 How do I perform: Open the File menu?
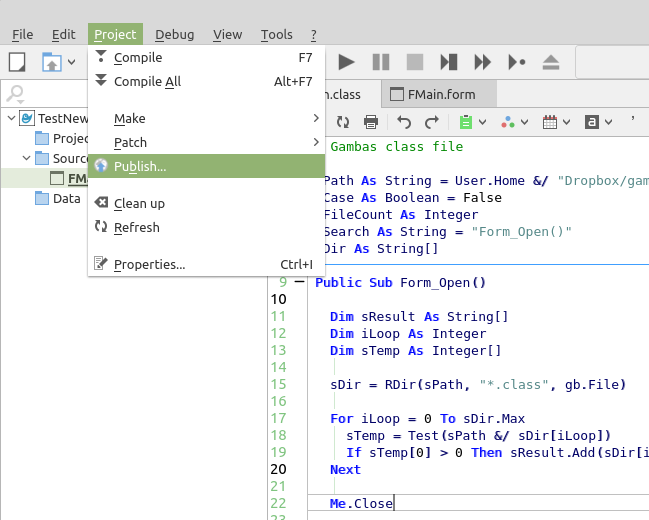coord(22,34)
